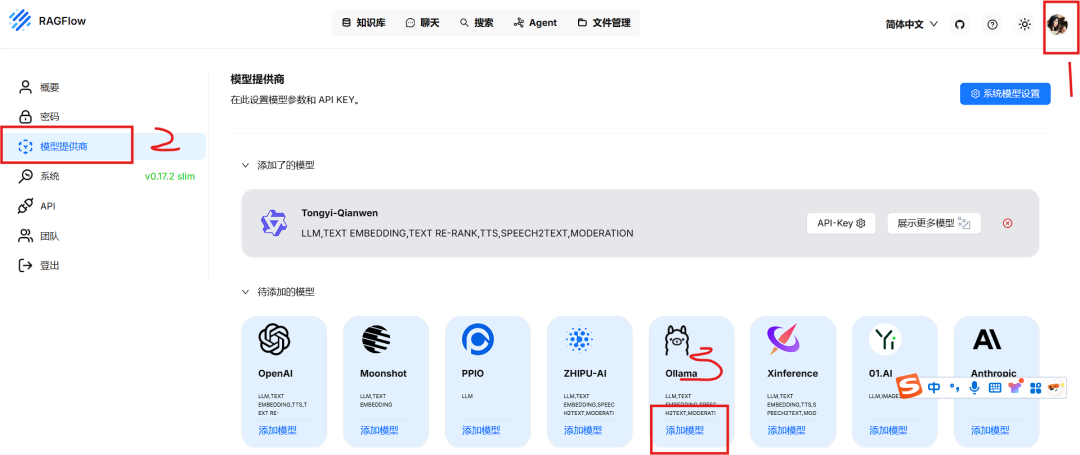Click the PPIO logo icon

[x=478, y=339]
